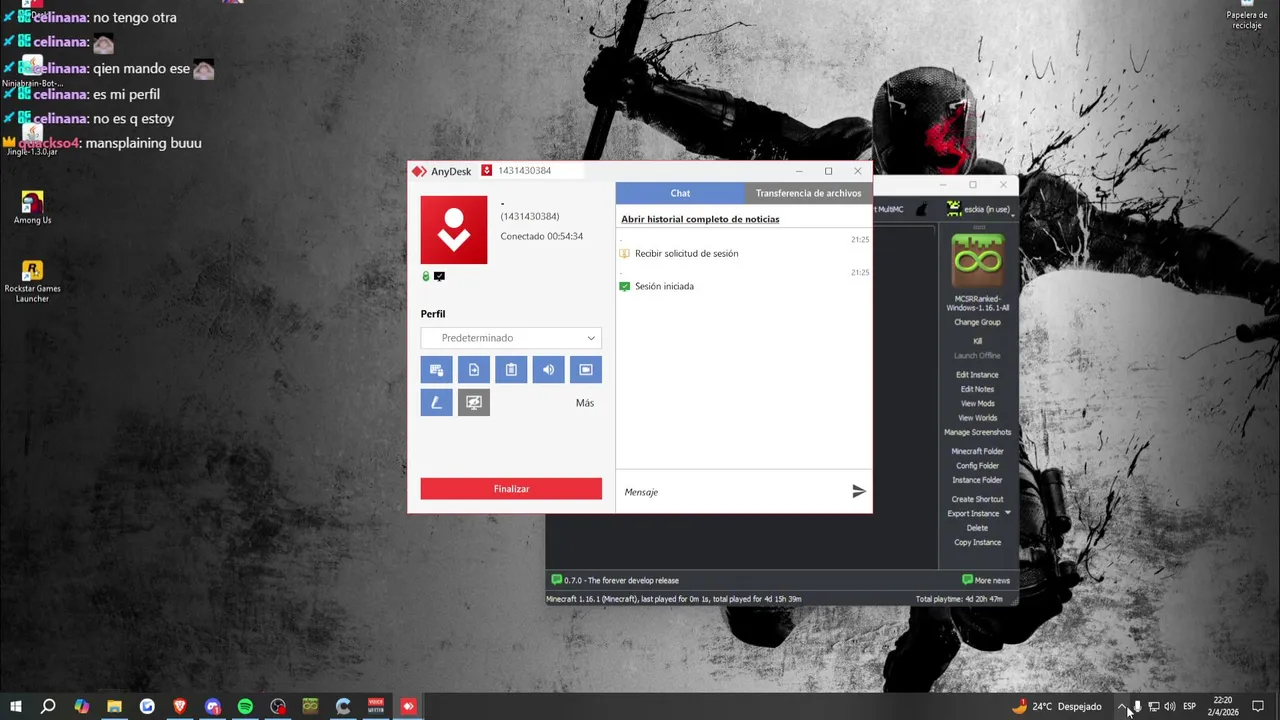Expand Export Instance dropdown arrow in MultiMC
This screenshot has height=720, width=1280.
(x=1007, y=514)
